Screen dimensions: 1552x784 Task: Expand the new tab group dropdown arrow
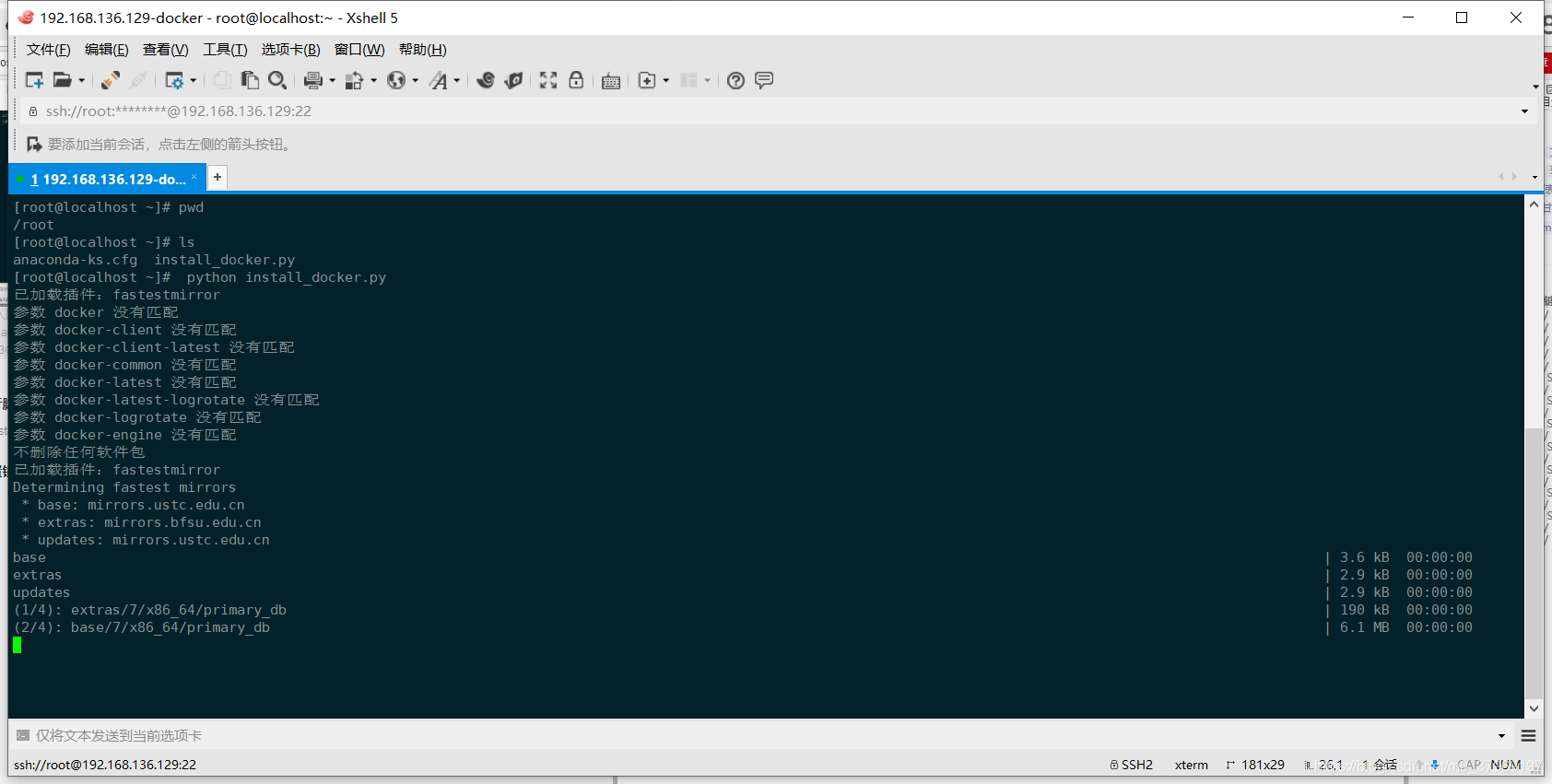click(x=665, y=81)
